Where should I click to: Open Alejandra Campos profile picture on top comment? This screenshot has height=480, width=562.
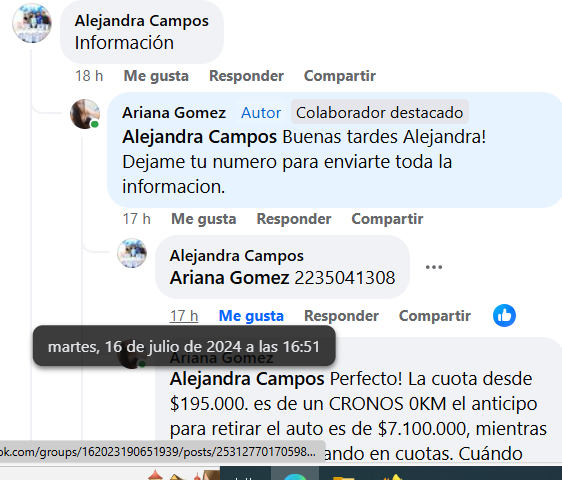point(32,23)
